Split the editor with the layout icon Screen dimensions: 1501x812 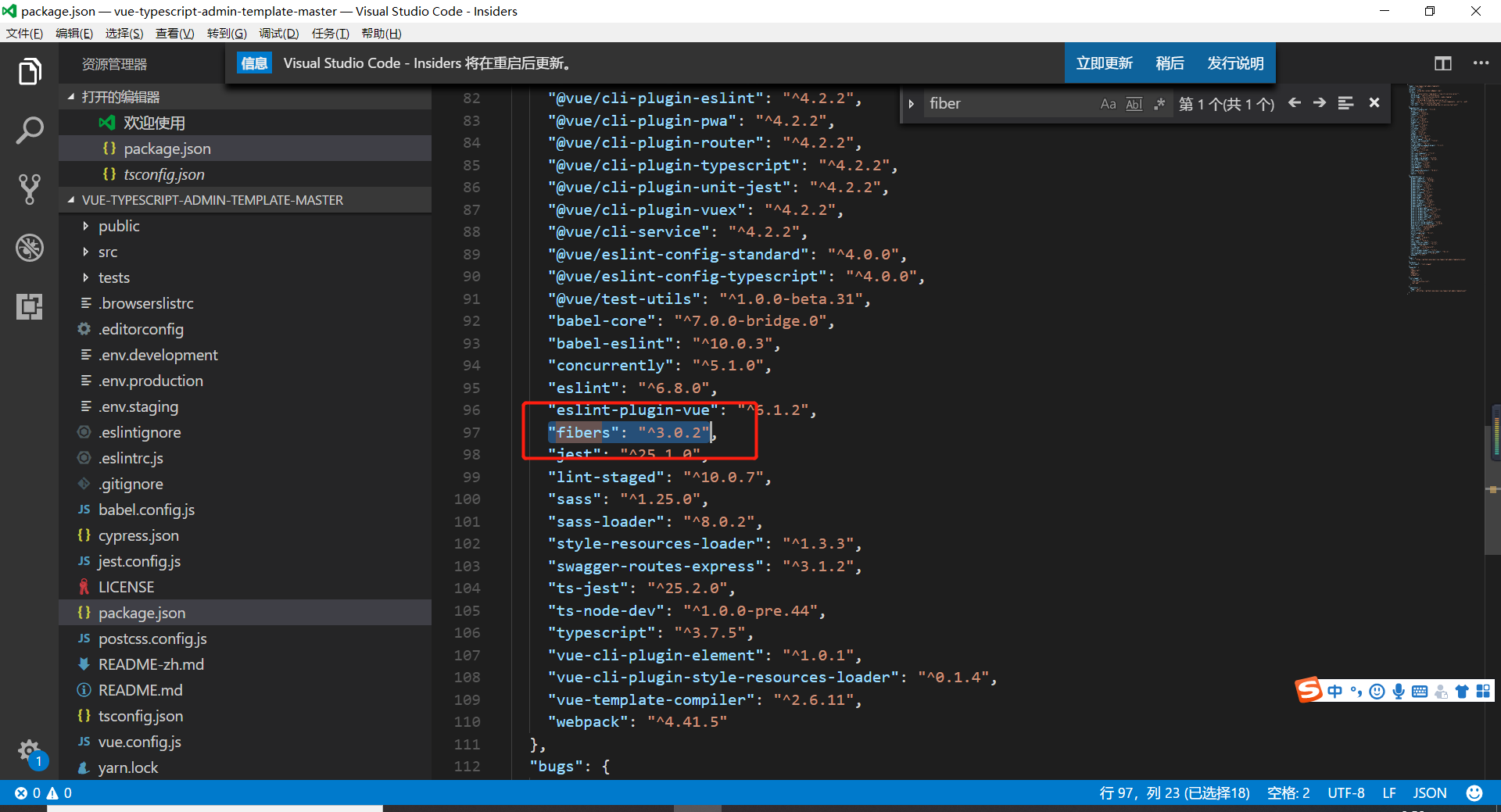coord(1443,63)
